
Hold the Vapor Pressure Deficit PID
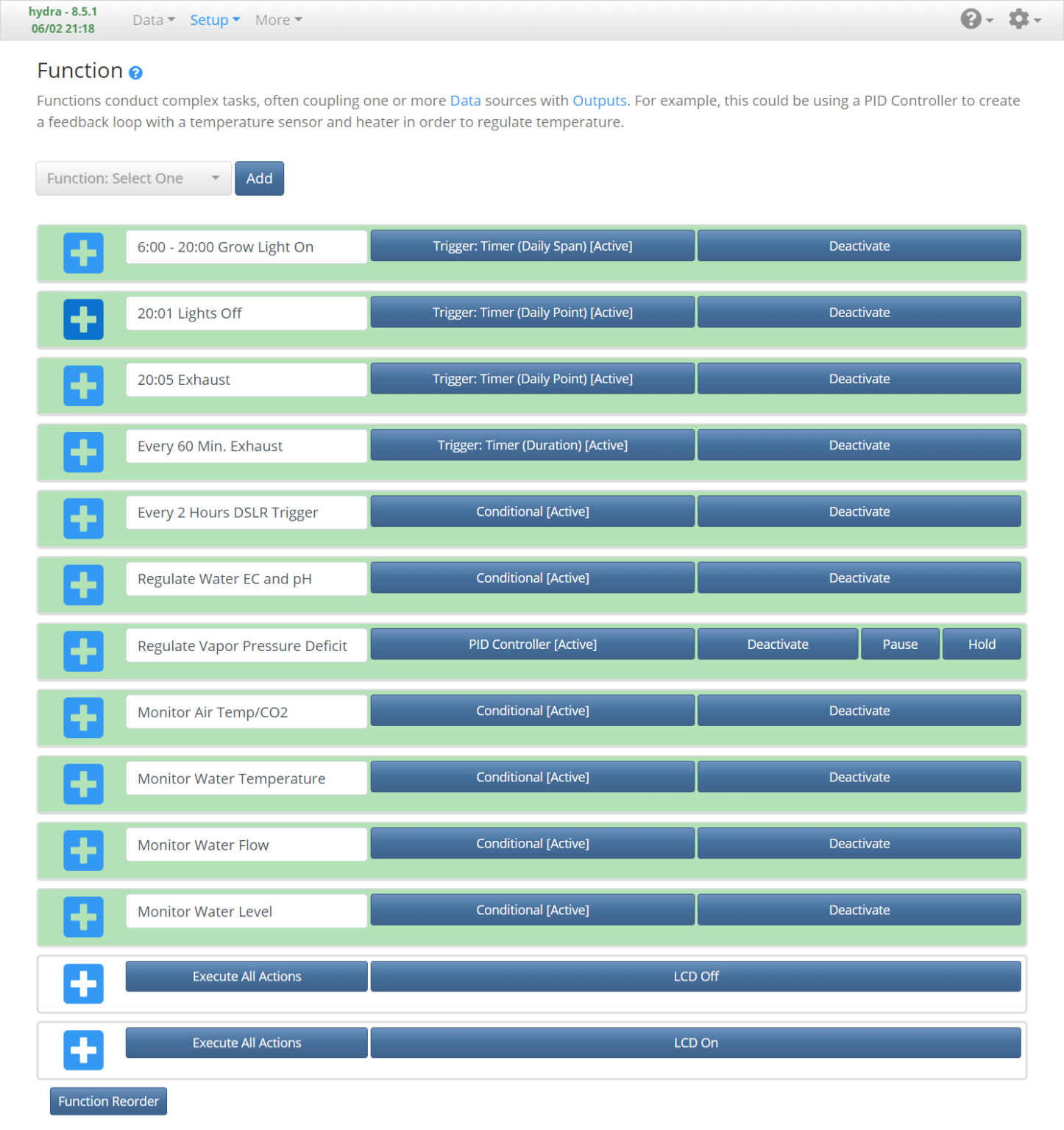click(981, 644)
